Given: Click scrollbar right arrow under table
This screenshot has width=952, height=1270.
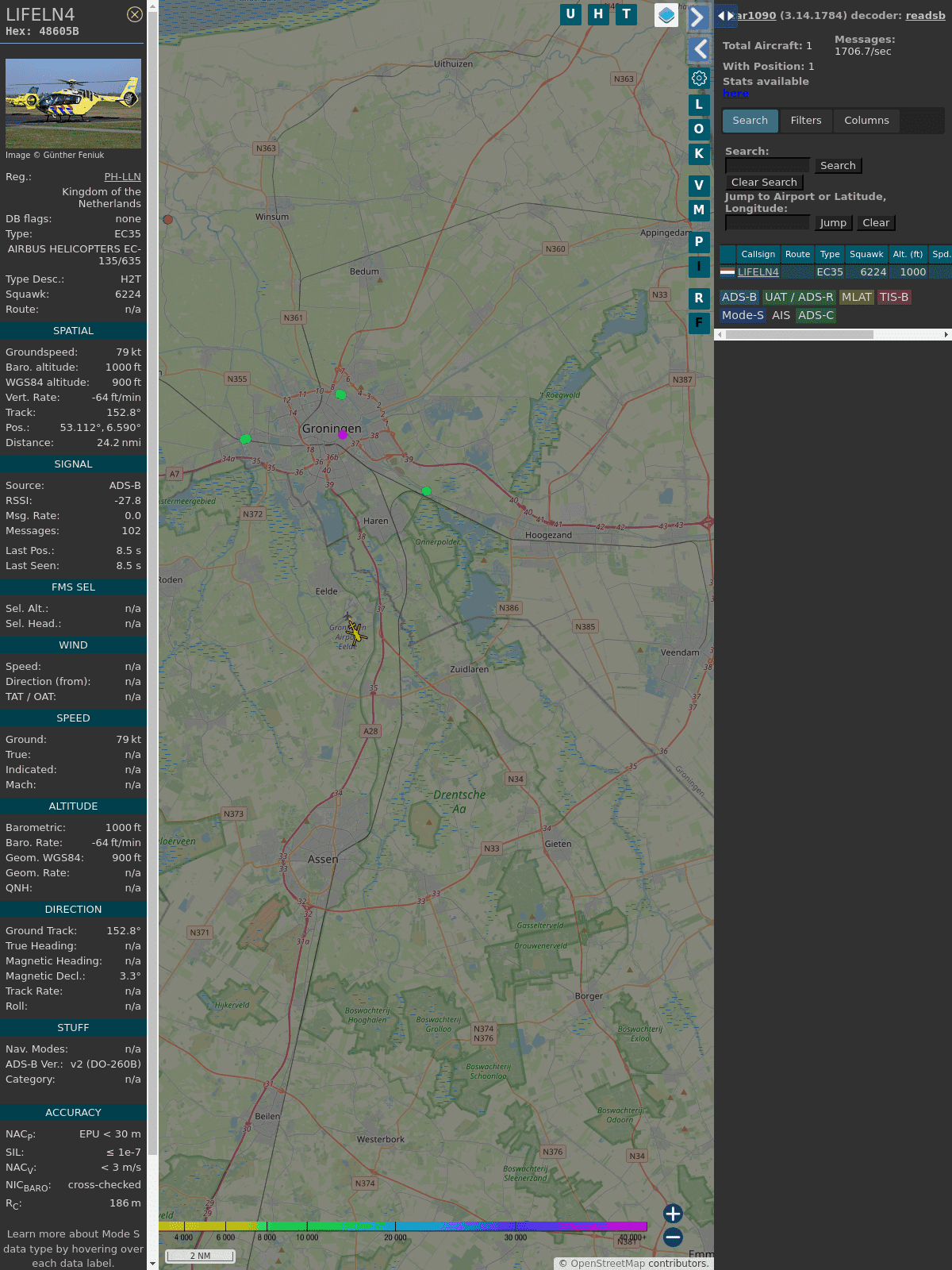Looking at the screenshot, I should coord(946,335).
